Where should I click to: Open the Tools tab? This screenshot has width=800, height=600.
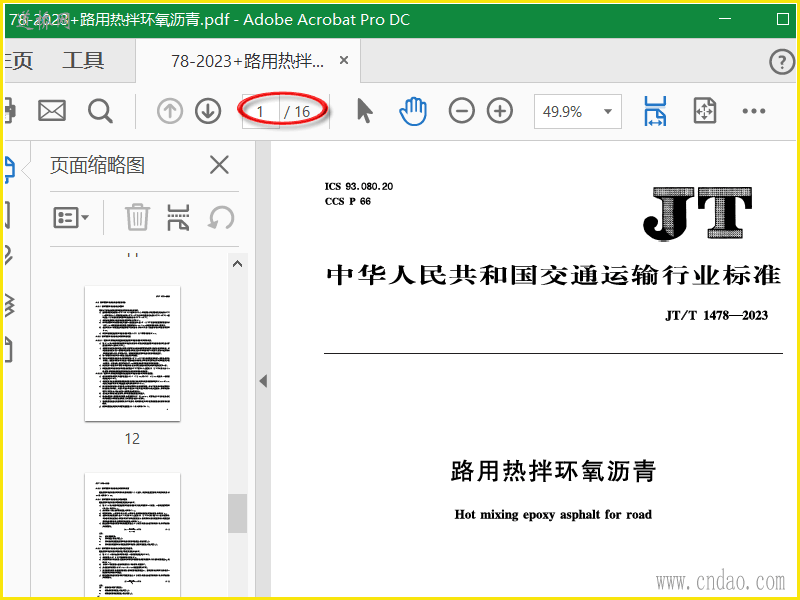pyautogui.click(x=83, y=61)
